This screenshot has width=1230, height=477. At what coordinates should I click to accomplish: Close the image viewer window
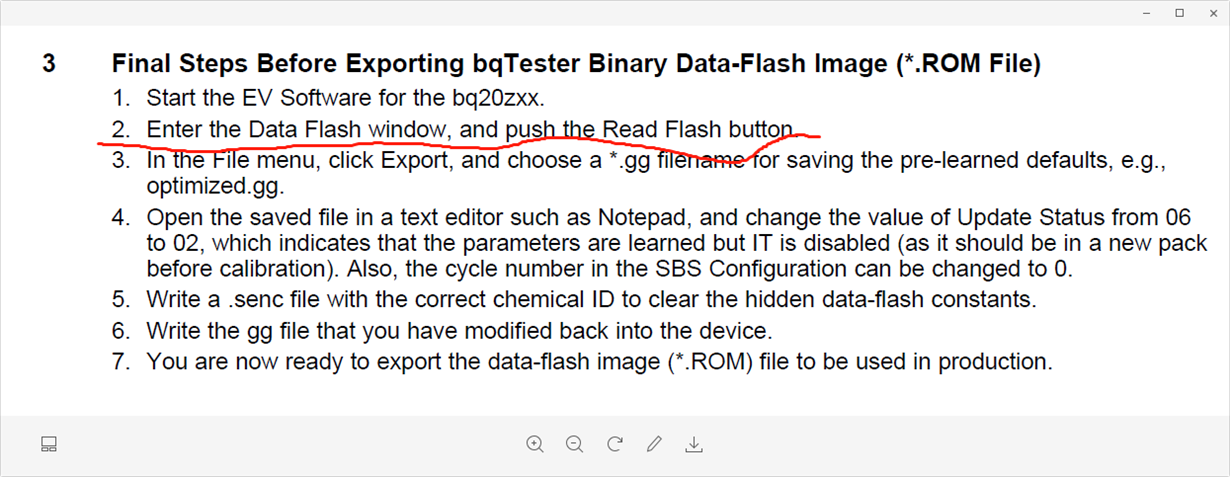click(1211, 12)
